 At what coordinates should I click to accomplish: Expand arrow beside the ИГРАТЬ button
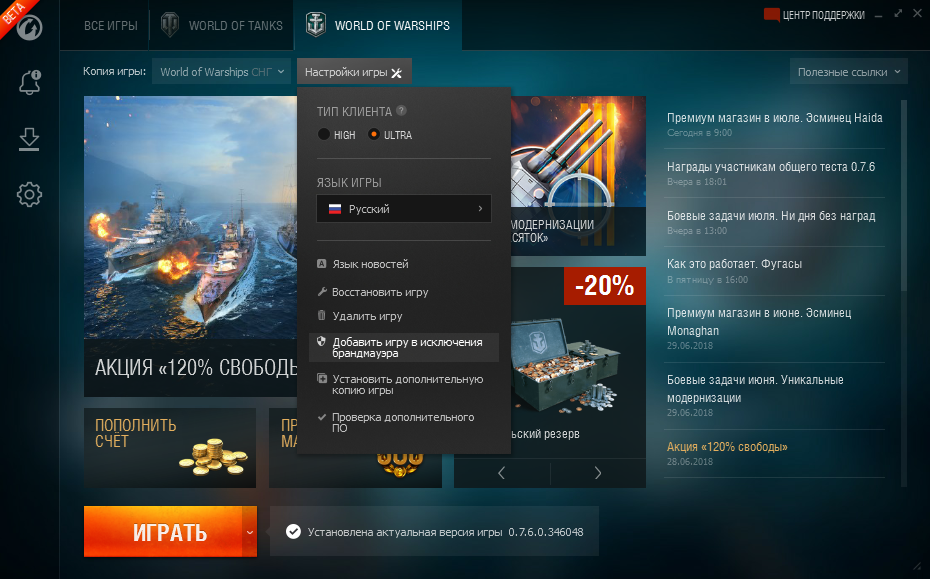(250, 532)
